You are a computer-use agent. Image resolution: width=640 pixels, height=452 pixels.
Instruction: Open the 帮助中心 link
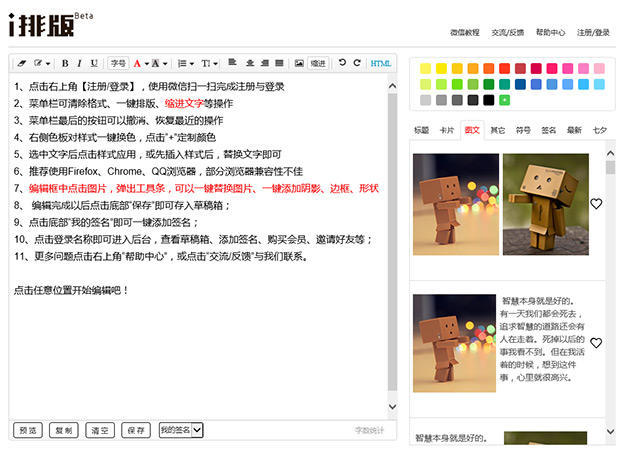[x=550, y=32]
